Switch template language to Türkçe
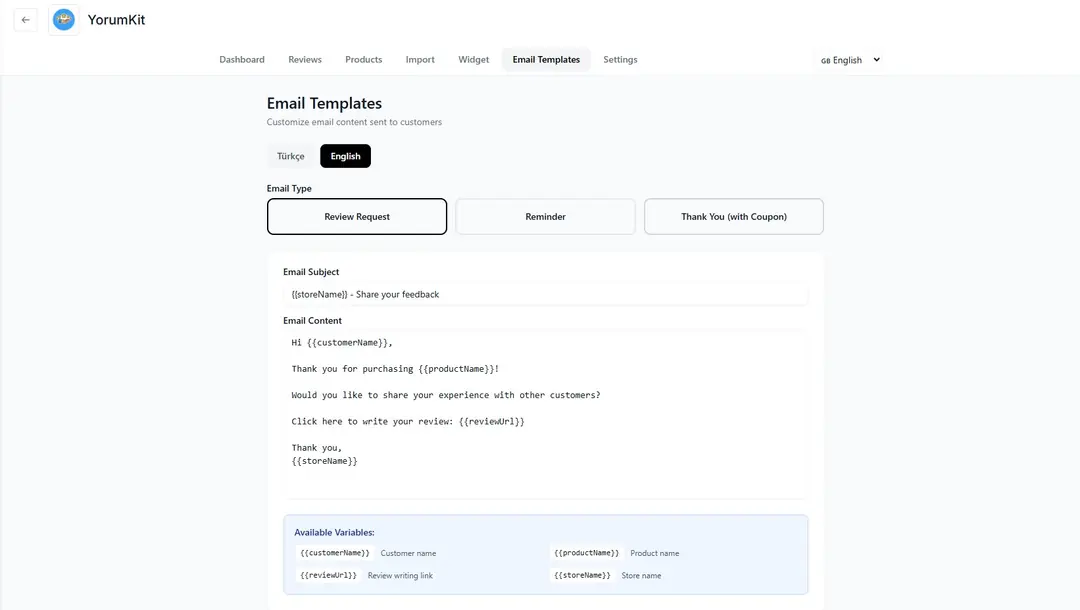The width and height of the screenshot is (1080, 610). [291, 156]
